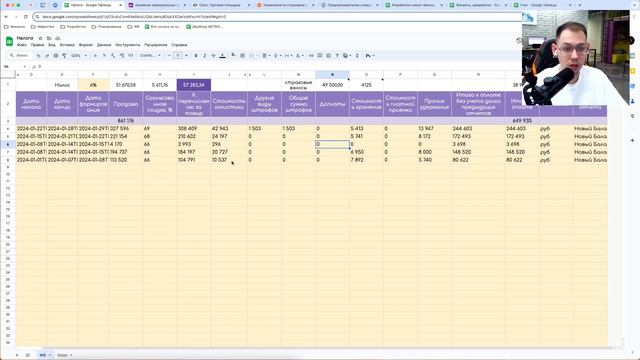Open the Разработка bookmarks folder
Image resolution: width=640 pixels, height=360 pixels.
[73, 27]
